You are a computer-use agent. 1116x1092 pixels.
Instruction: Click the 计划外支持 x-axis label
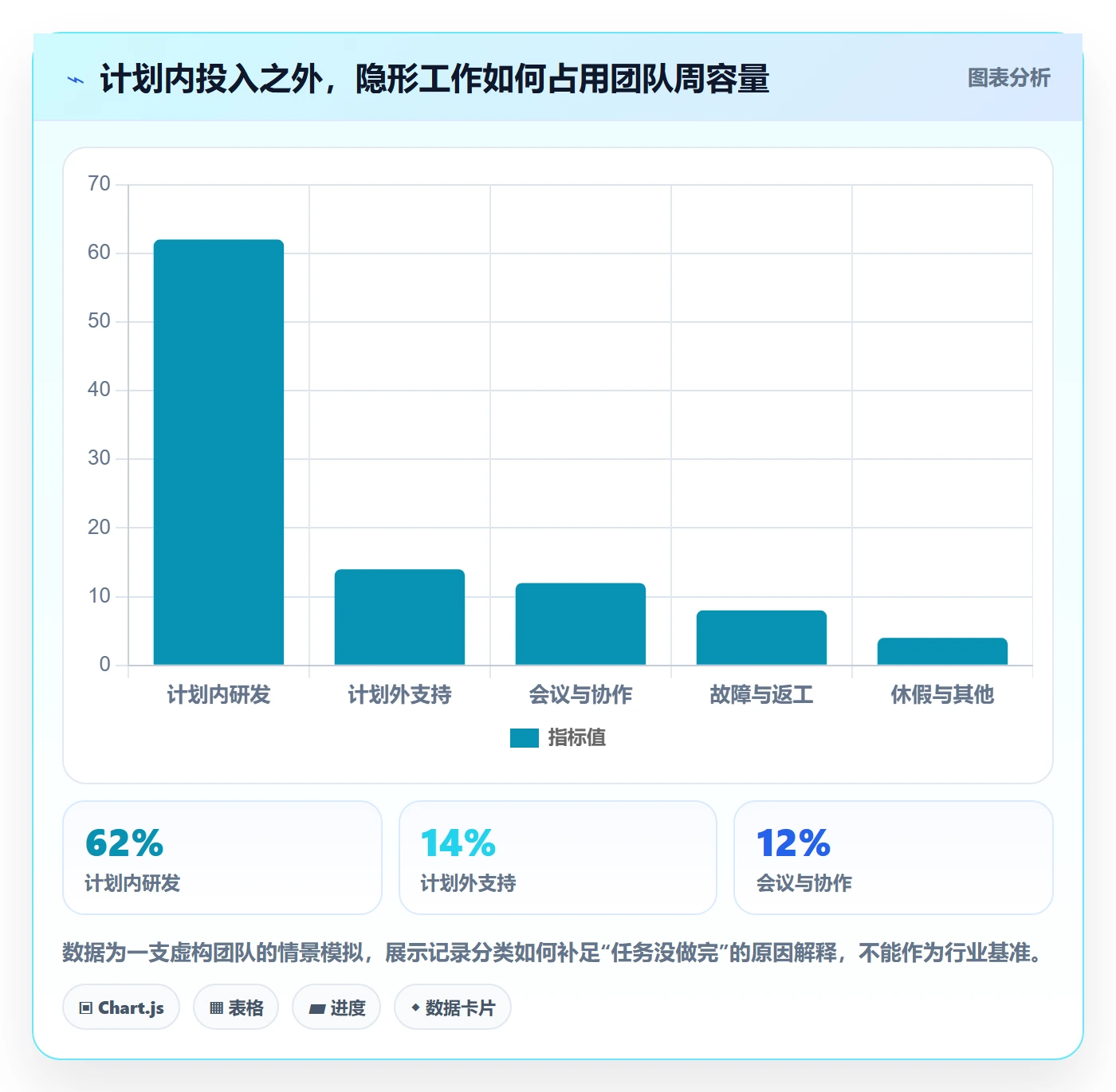pyautogui.click(x=399, y=695)
